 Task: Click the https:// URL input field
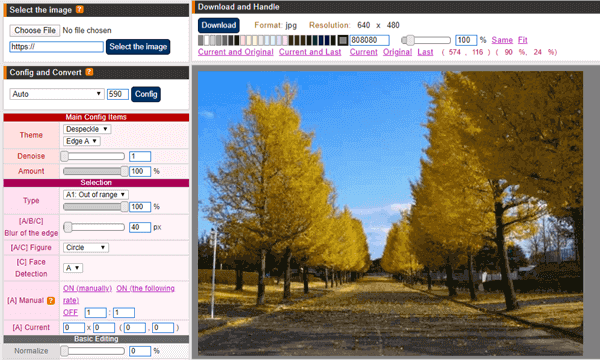pos(56,47)
